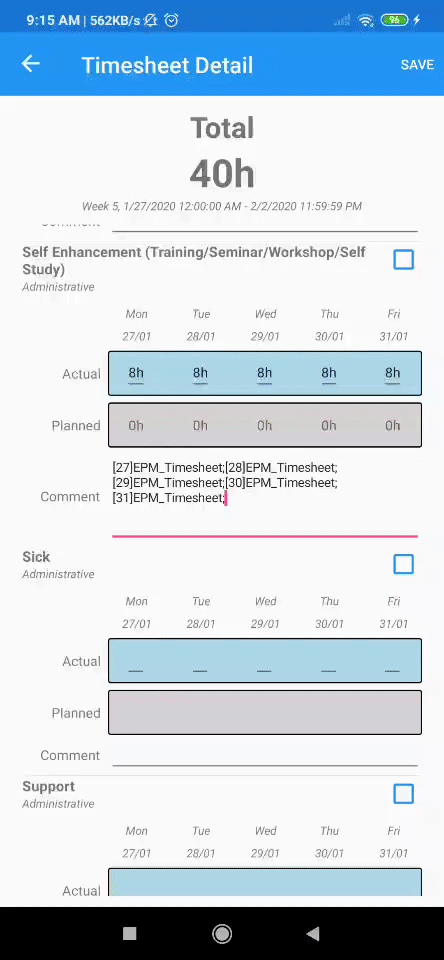
Task: Edit Monday actual hours for Self Enhancement
Action: tap(136, 373)
